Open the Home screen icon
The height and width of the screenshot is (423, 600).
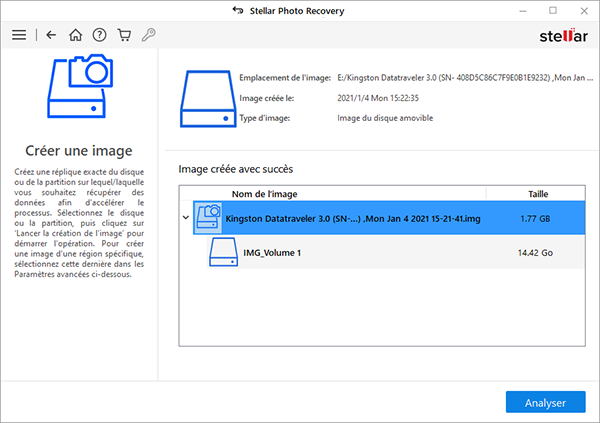[x=75, y=35]
